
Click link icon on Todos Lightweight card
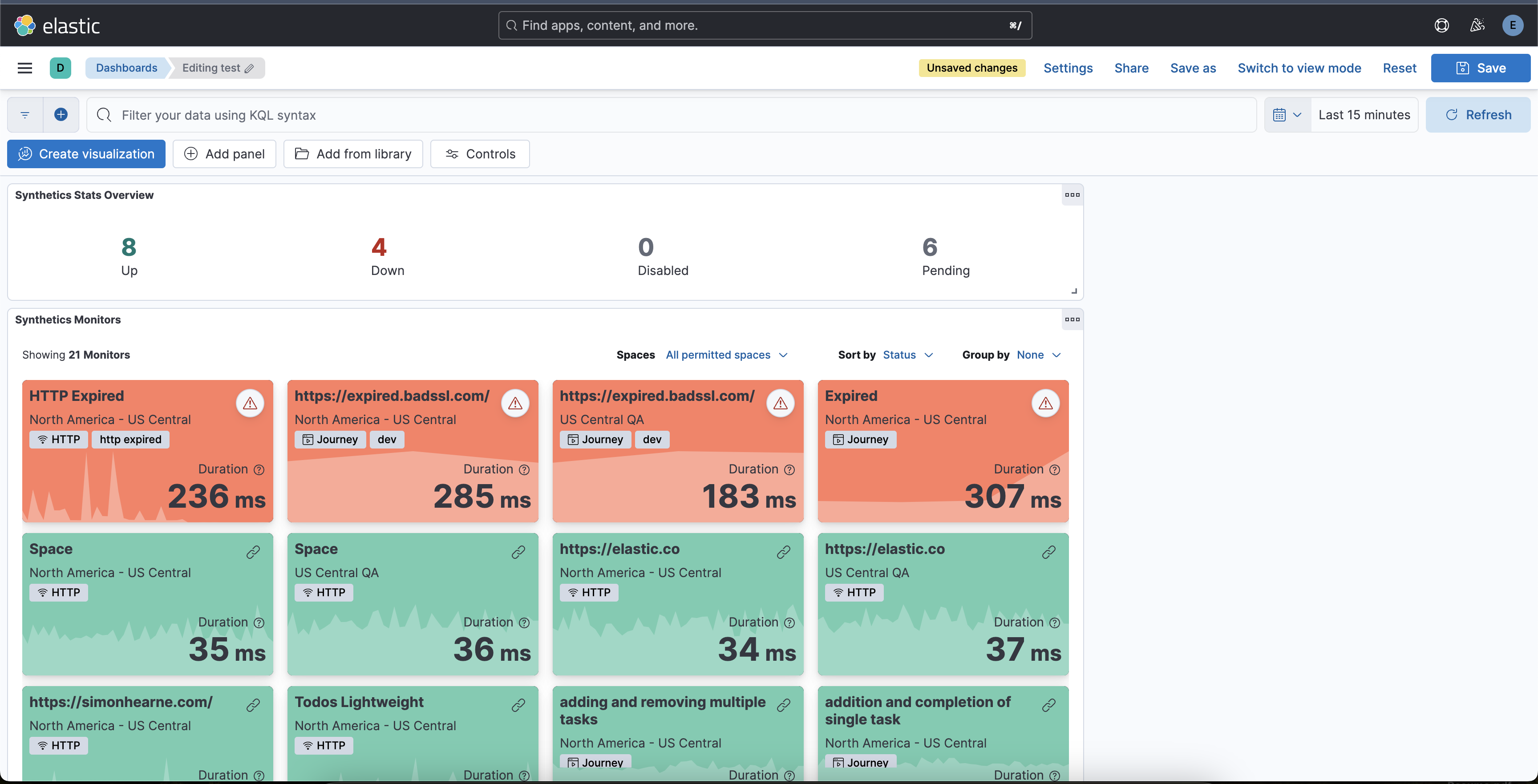(518, 705)
